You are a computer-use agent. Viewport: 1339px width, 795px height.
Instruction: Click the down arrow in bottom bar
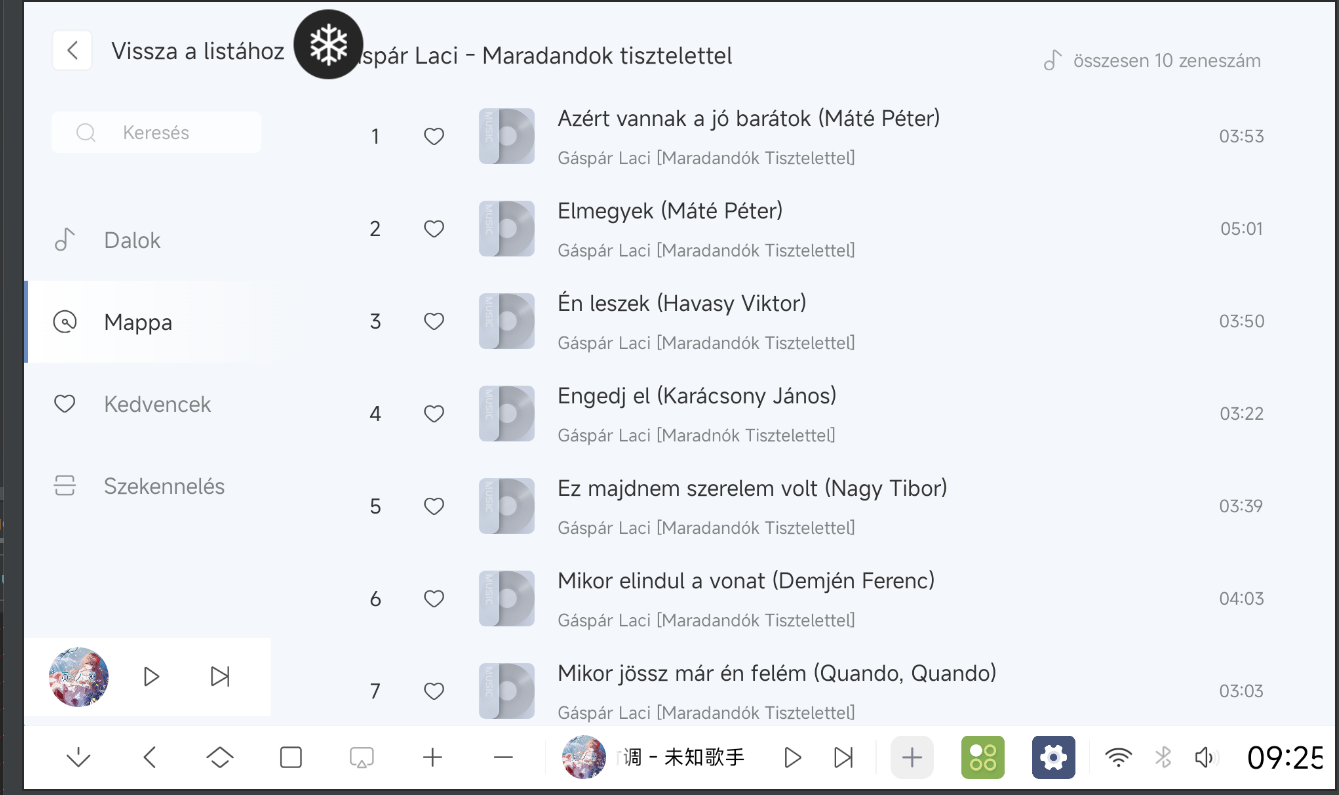click(78, 758)
